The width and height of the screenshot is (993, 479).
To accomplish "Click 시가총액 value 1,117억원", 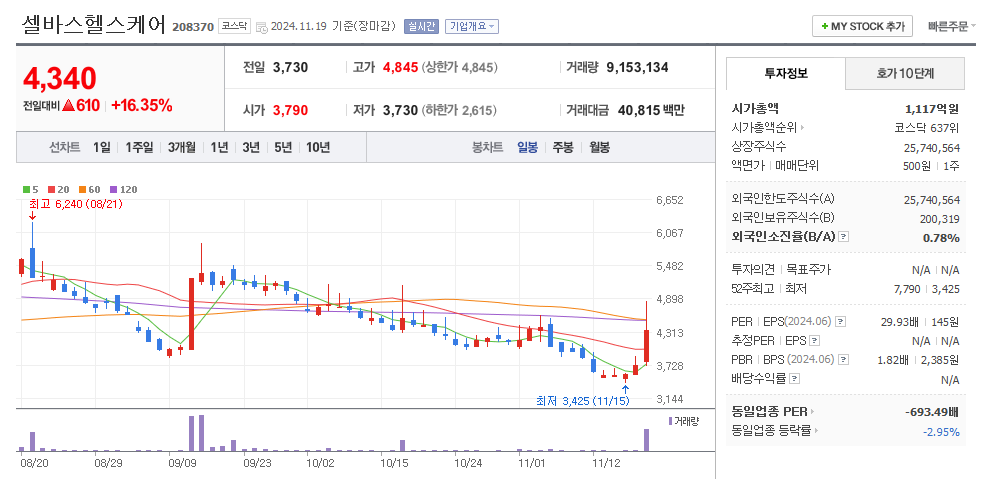I will coord(932,109).
